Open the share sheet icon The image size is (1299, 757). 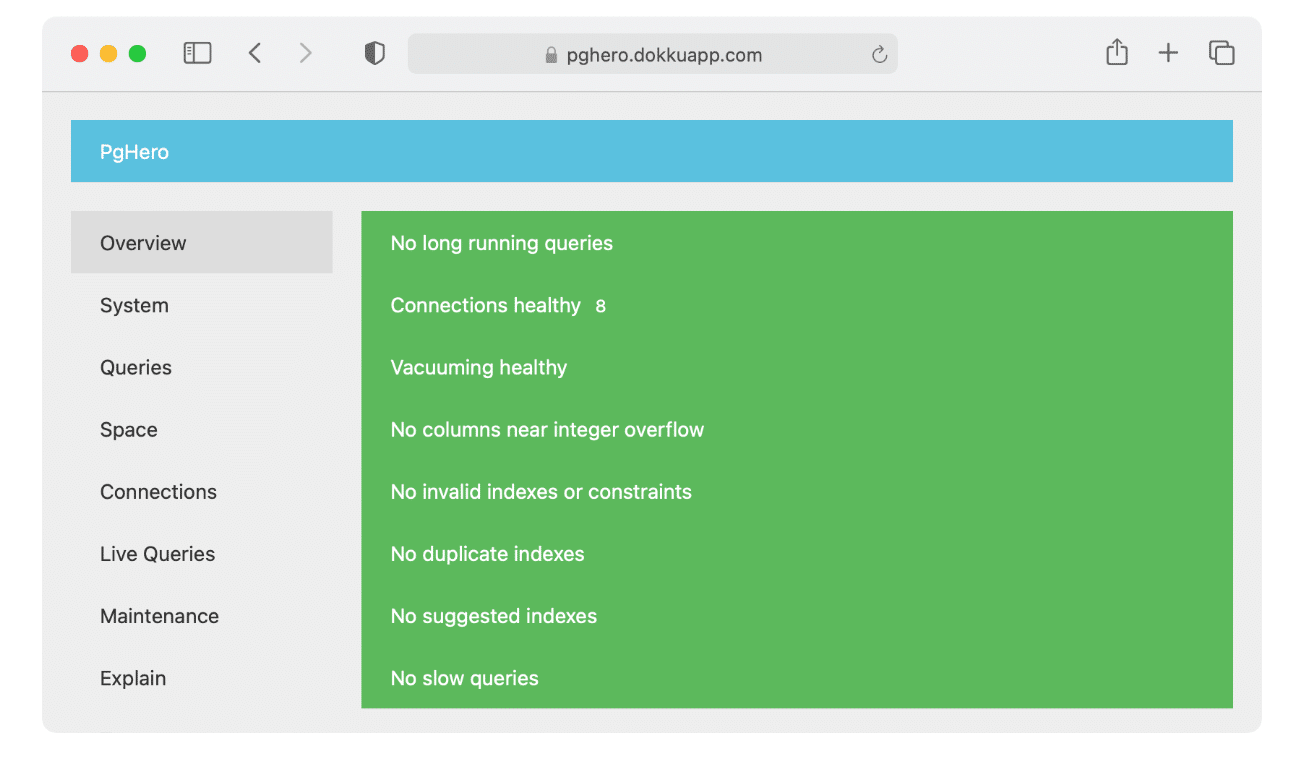coord(1116,52)
